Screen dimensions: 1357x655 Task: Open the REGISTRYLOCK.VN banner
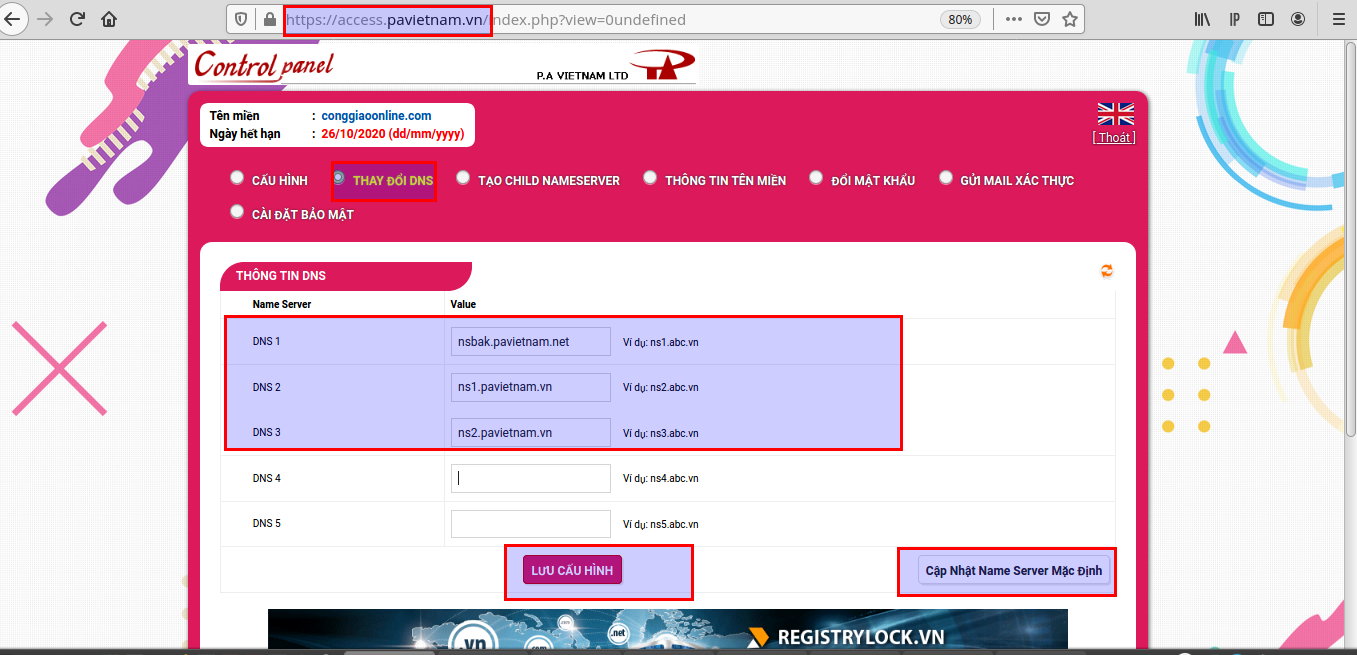point(668,630)
